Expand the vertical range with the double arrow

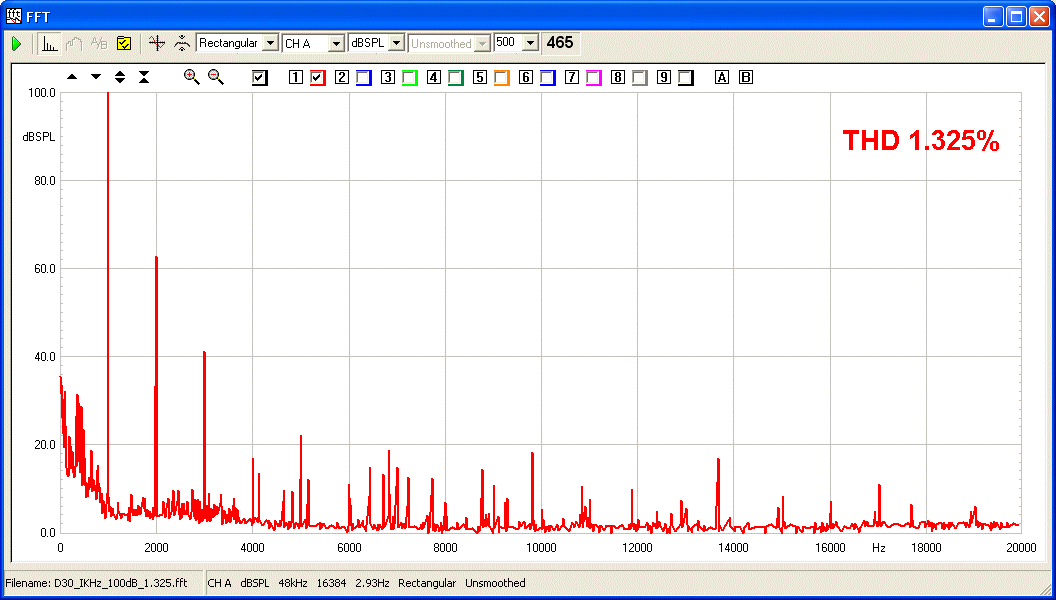120,77
